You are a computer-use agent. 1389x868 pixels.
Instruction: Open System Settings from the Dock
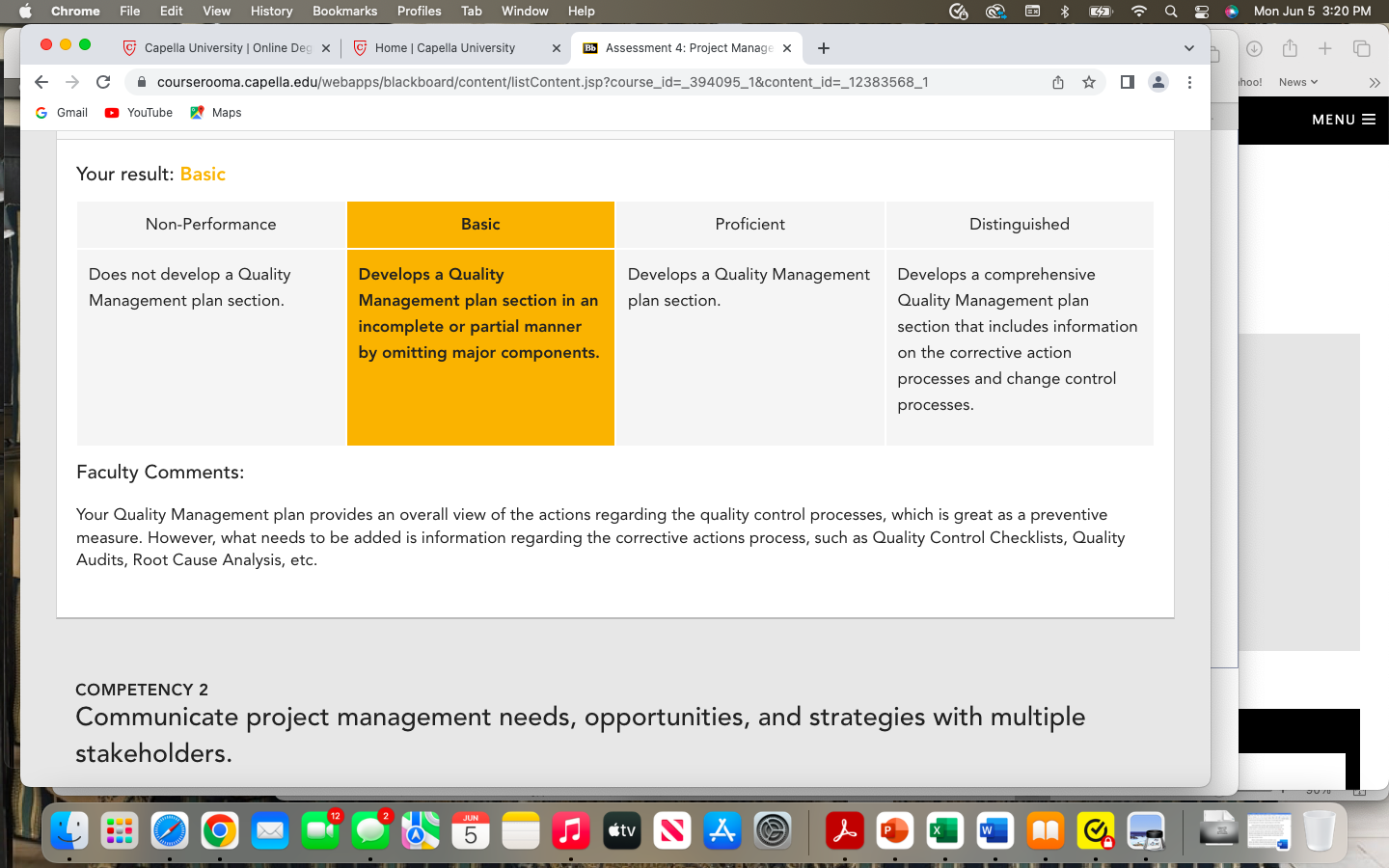click(x=773, y=830)
